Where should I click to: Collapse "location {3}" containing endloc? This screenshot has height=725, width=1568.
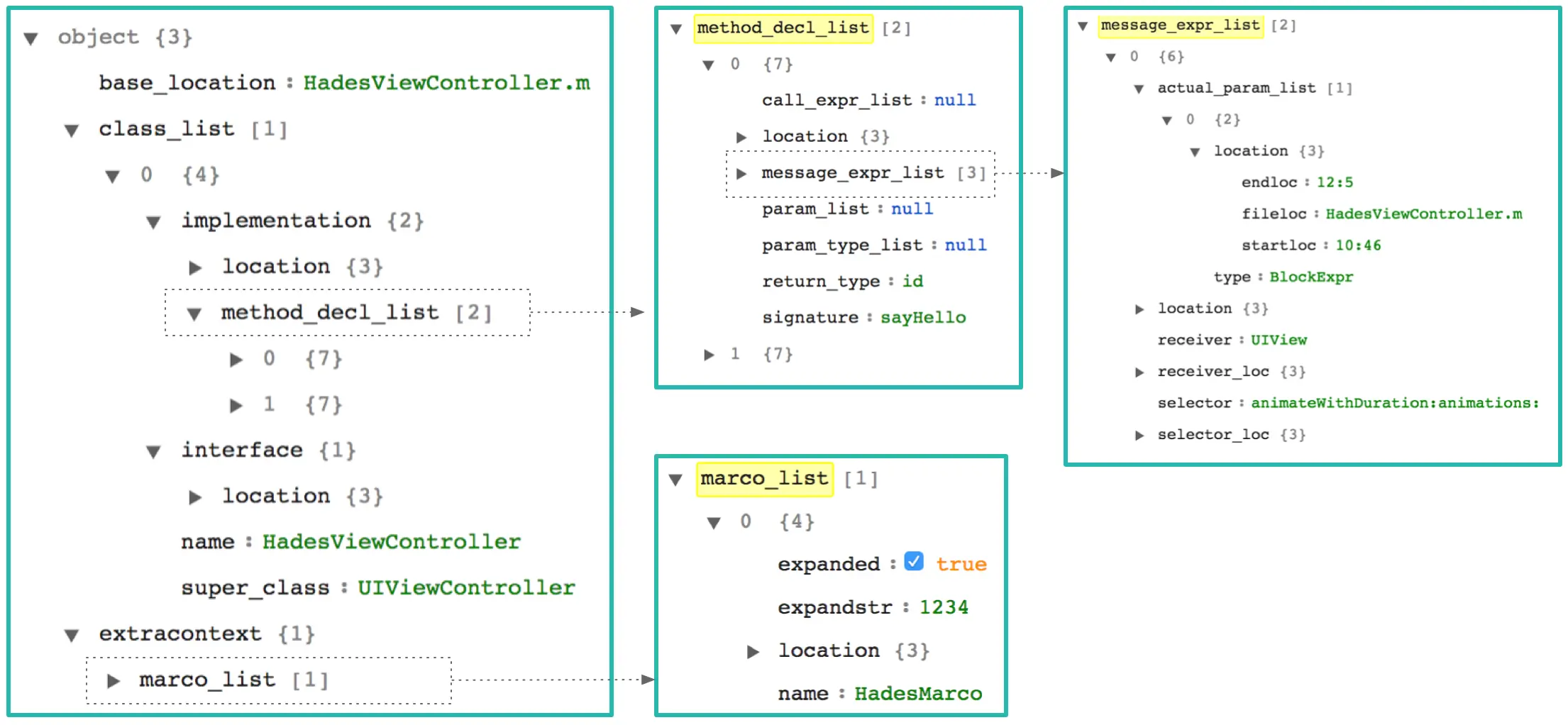[1195, 152]
